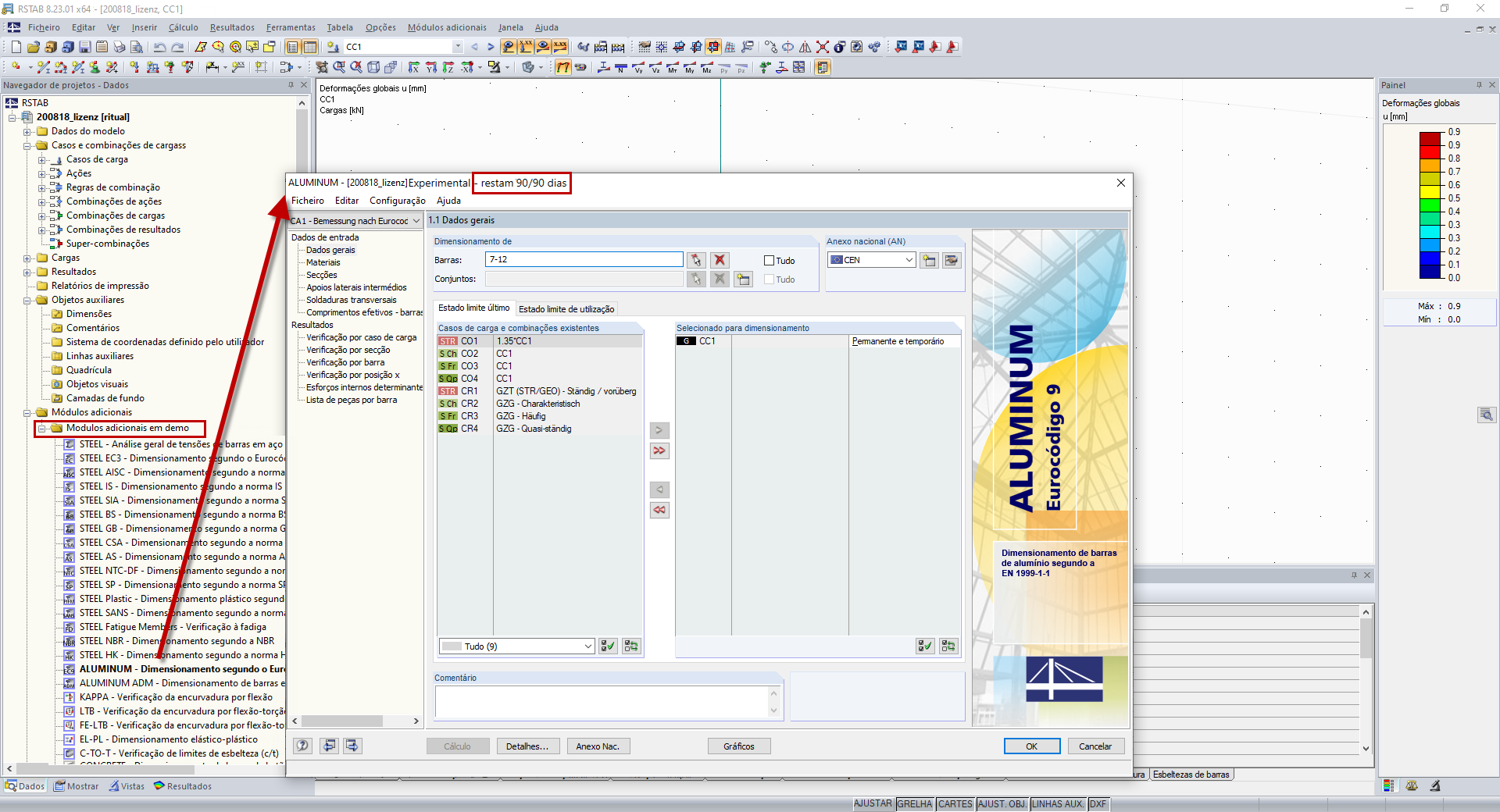Image resolution: width=1500 pixels, height=812 pixels.
Task: Select Verificação por barra in results tree
Action: (345, 363)
